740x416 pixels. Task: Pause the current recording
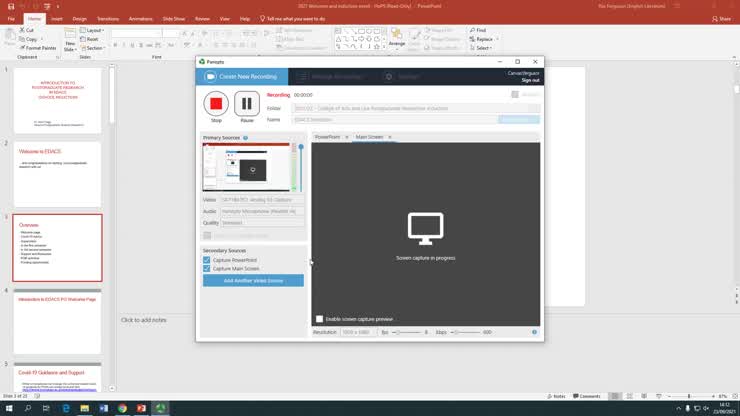[x=246, y=104]
